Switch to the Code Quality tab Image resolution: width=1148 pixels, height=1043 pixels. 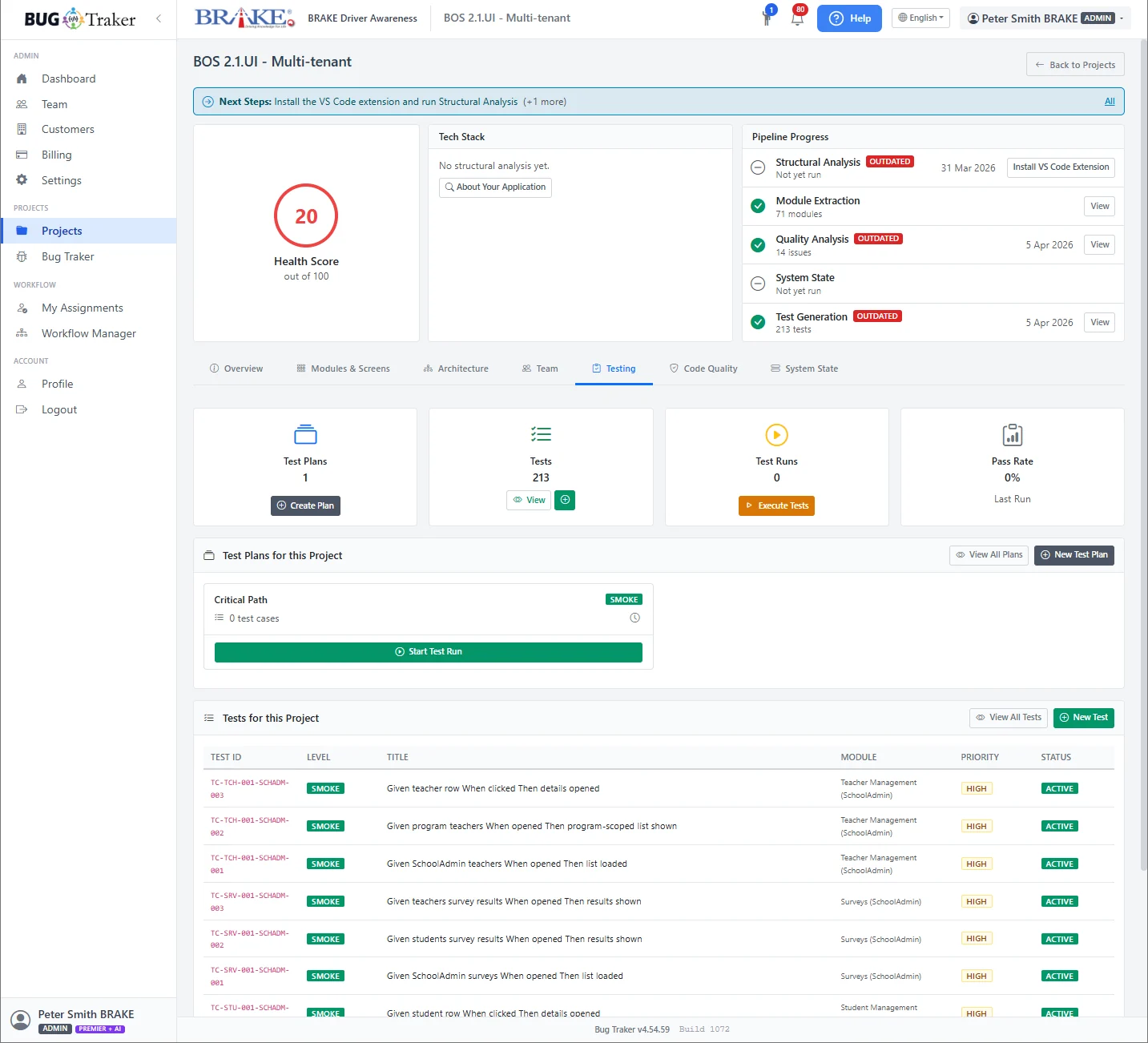703,368
